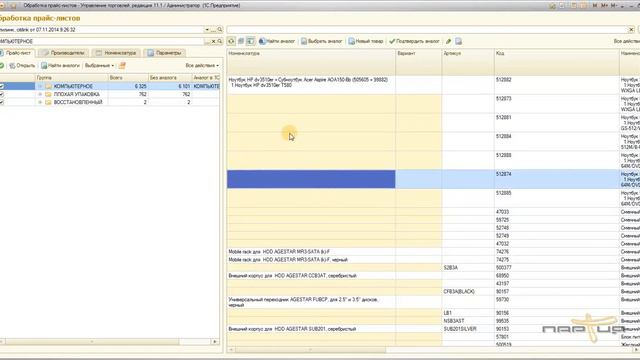Viewport: 640px width, 360px height.
Task: Open right panel Все действия menu
Action: [x=627, y=41]
